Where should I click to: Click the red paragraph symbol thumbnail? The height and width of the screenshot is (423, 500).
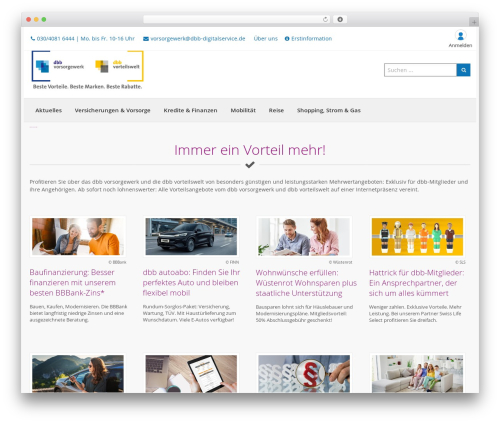point(304,373)
